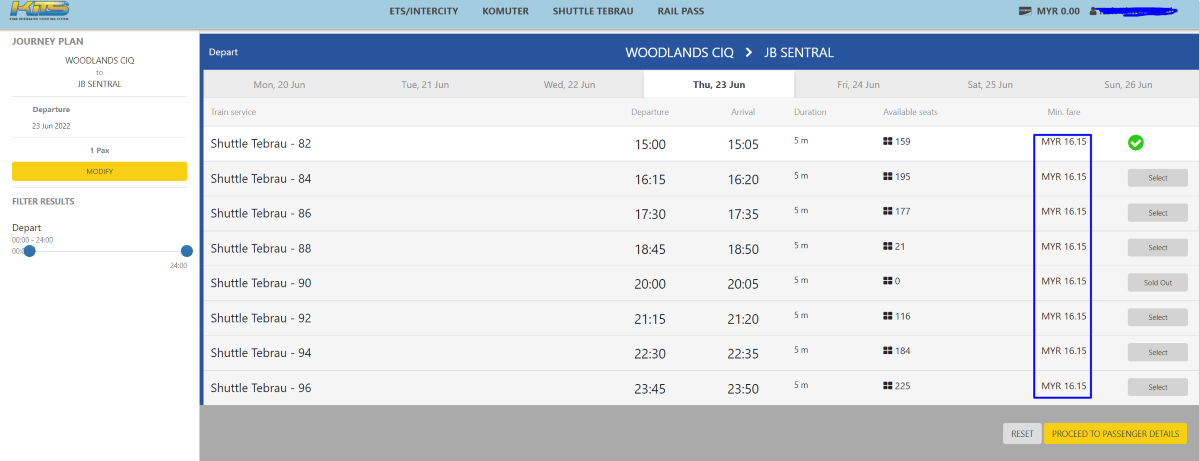
Task: Click the Duration column header
Action: 810,111
